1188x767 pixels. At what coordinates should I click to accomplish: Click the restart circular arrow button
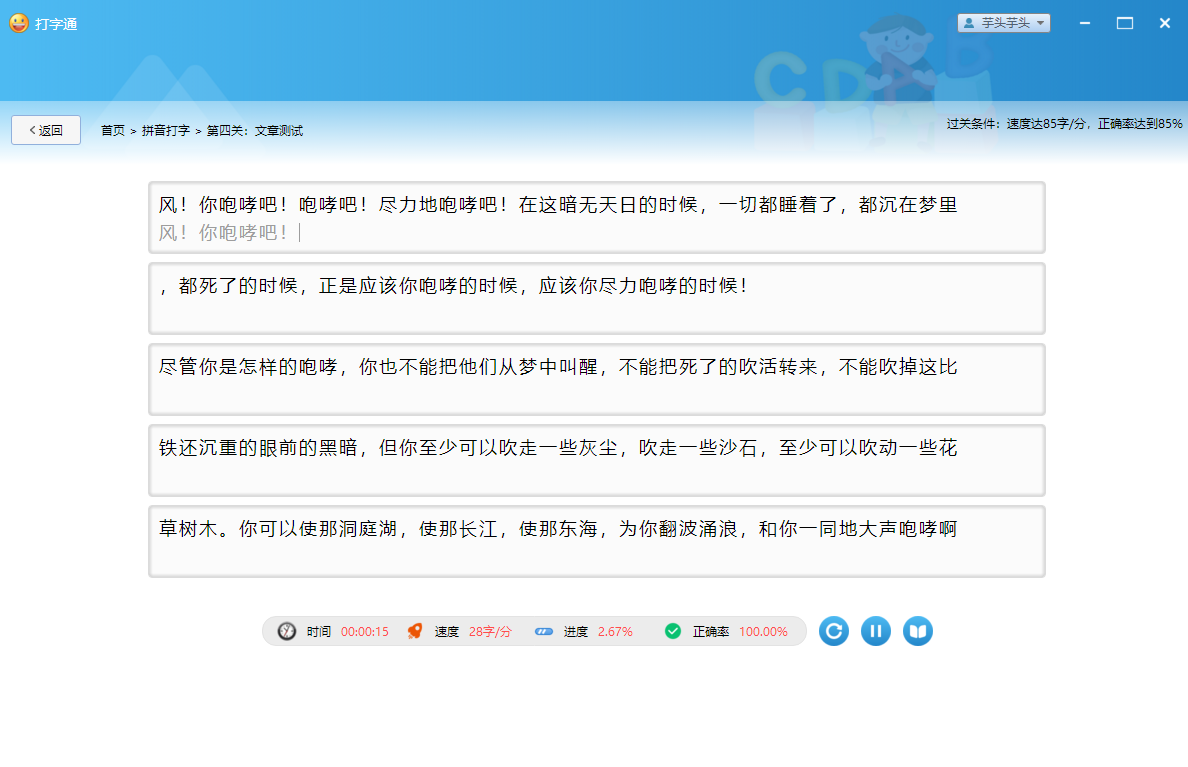pos(833,631)
